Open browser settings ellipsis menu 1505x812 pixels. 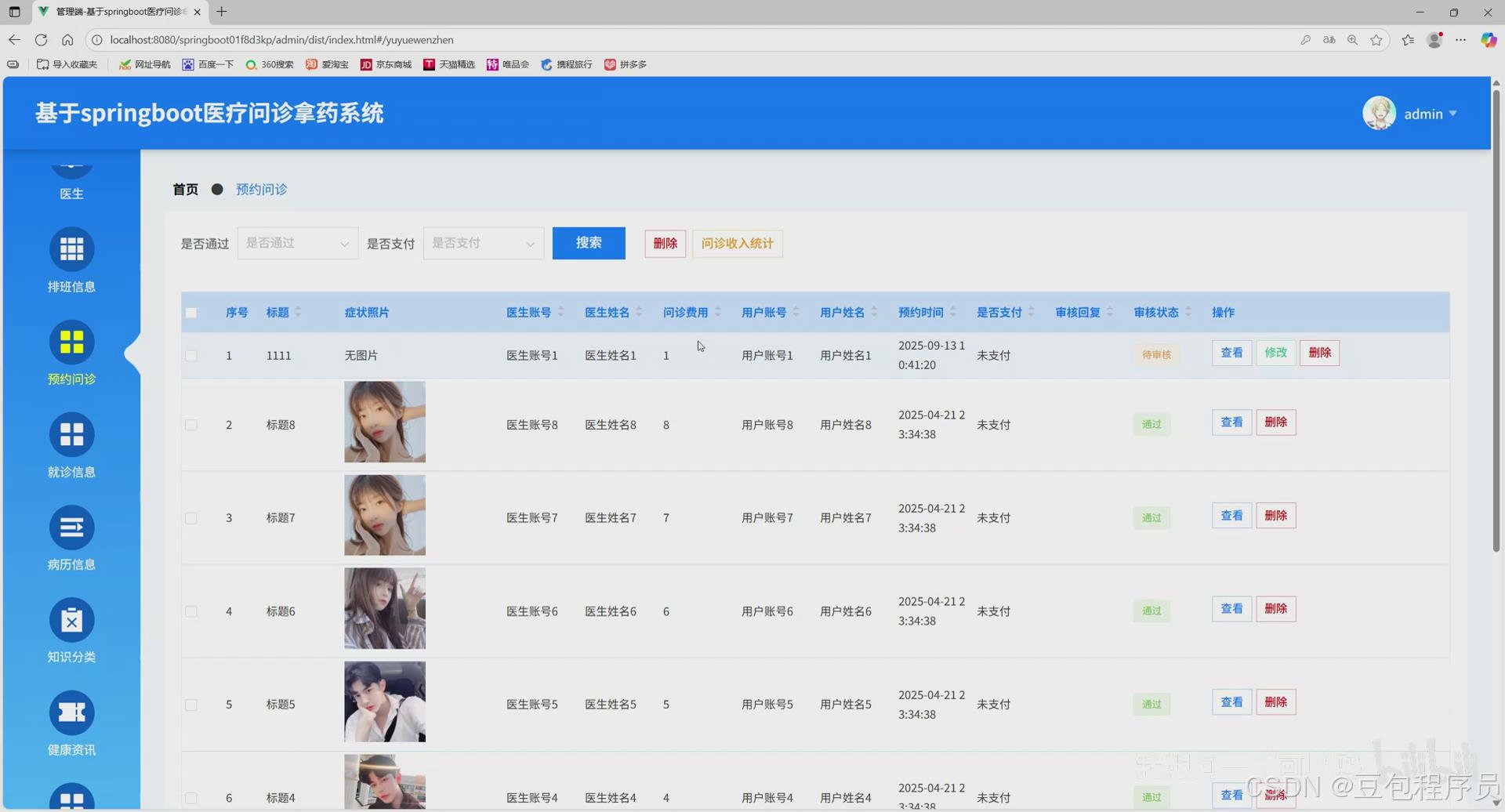click(1460, 40)
